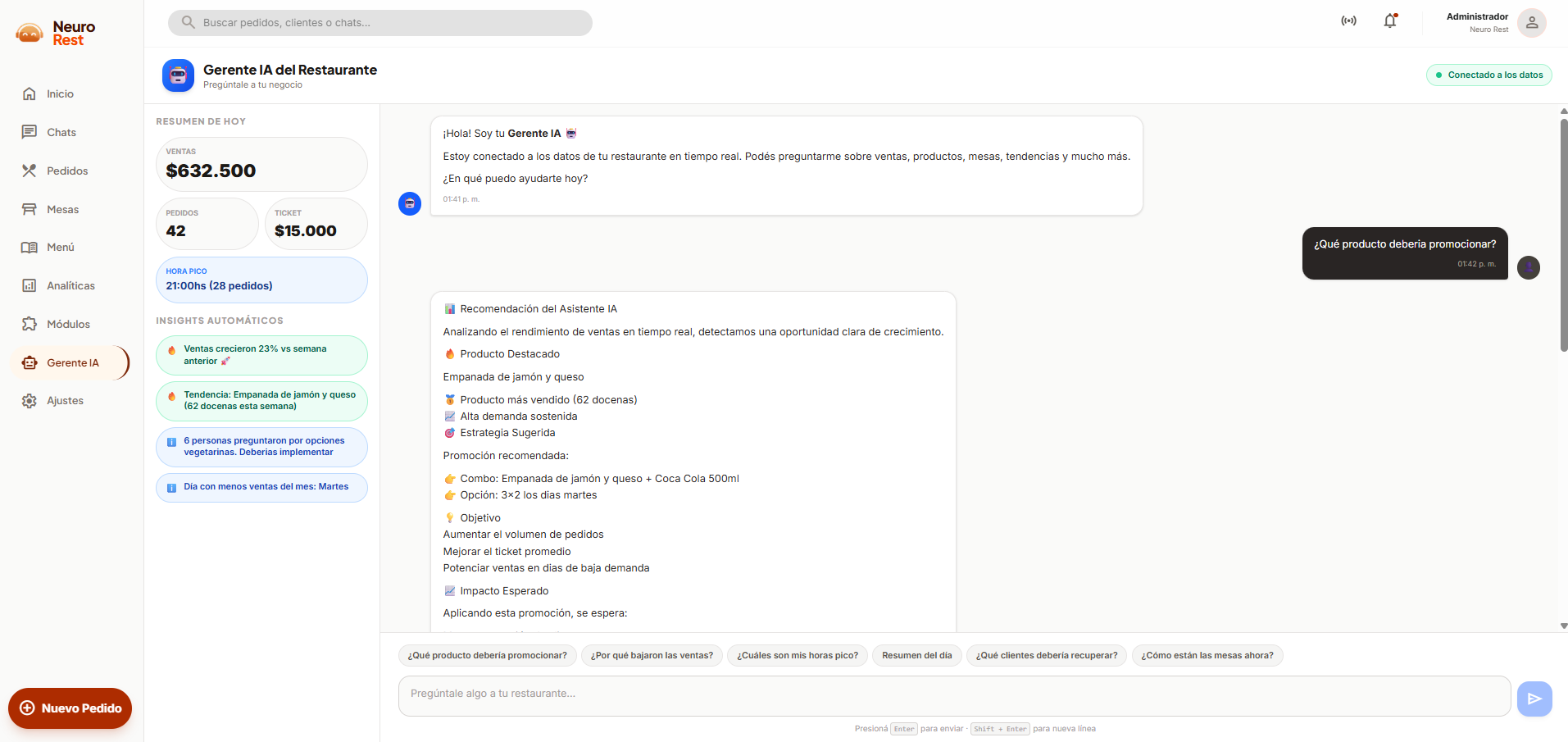1568x742 pixels.
Task: Click the live broadcast signal icon
Action: 1348,21
